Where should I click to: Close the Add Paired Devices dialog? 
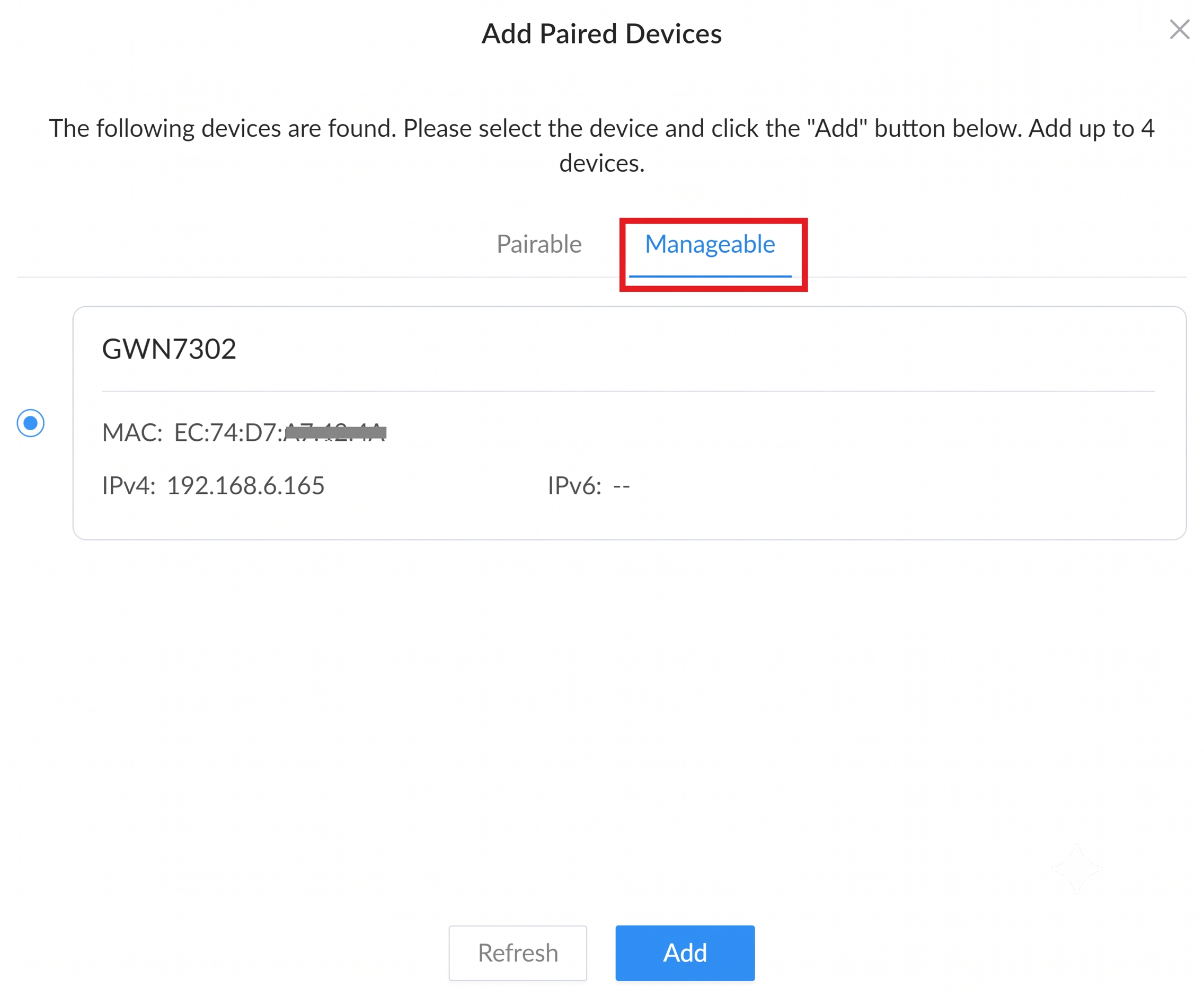[x=1179, y=29]
